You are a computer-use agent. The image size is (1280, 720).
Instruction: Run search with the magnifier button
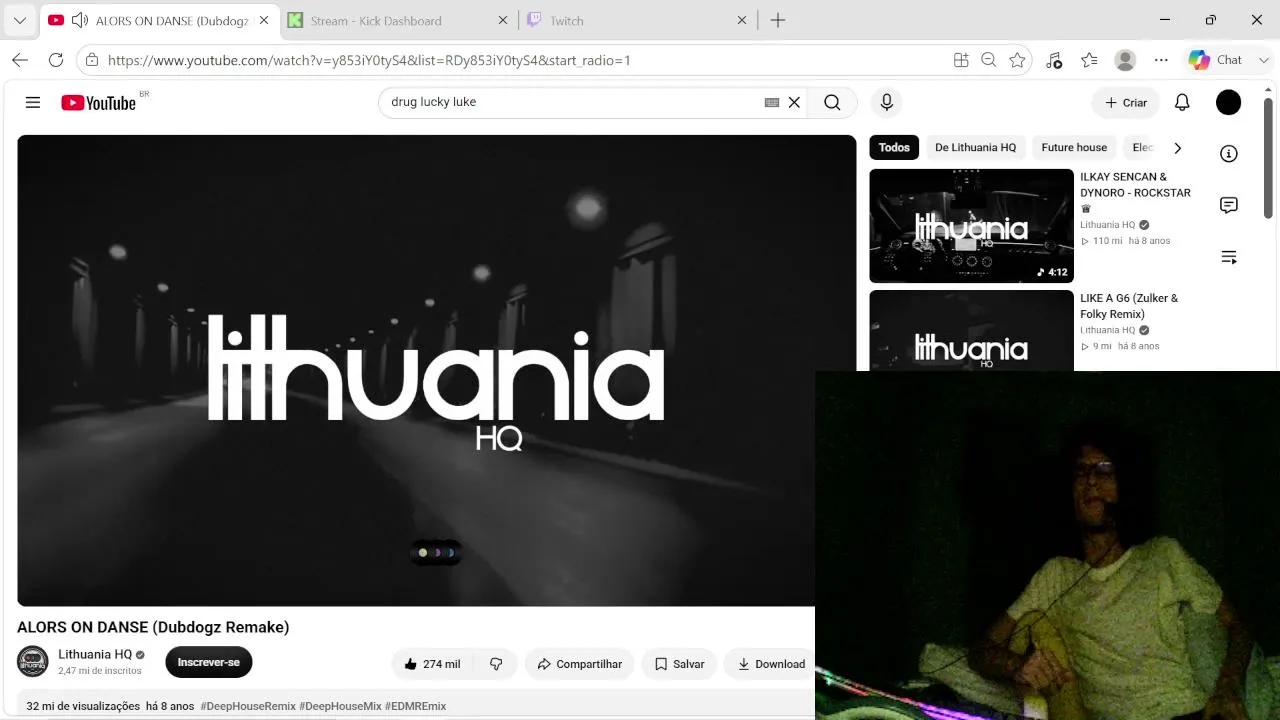[x=832, y=102]
